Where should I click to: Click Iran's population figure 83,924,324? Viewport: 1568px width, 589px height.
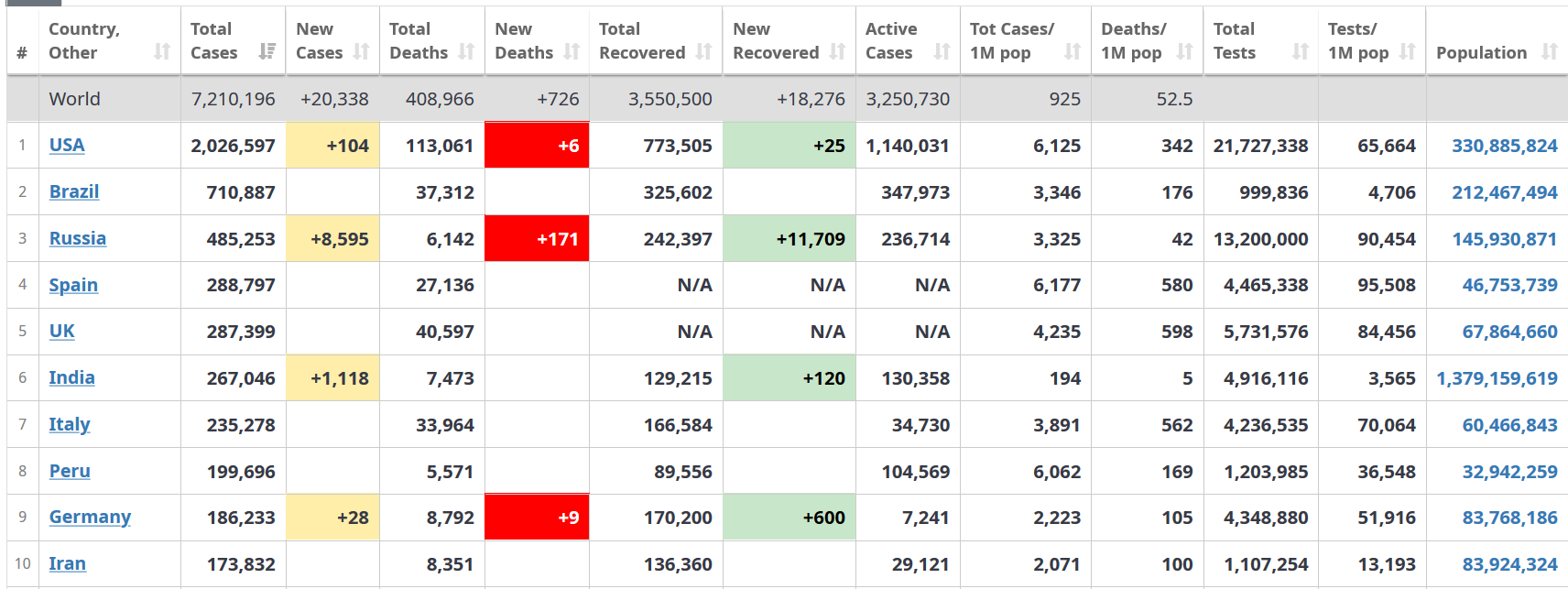click(x=1510, y=564)
